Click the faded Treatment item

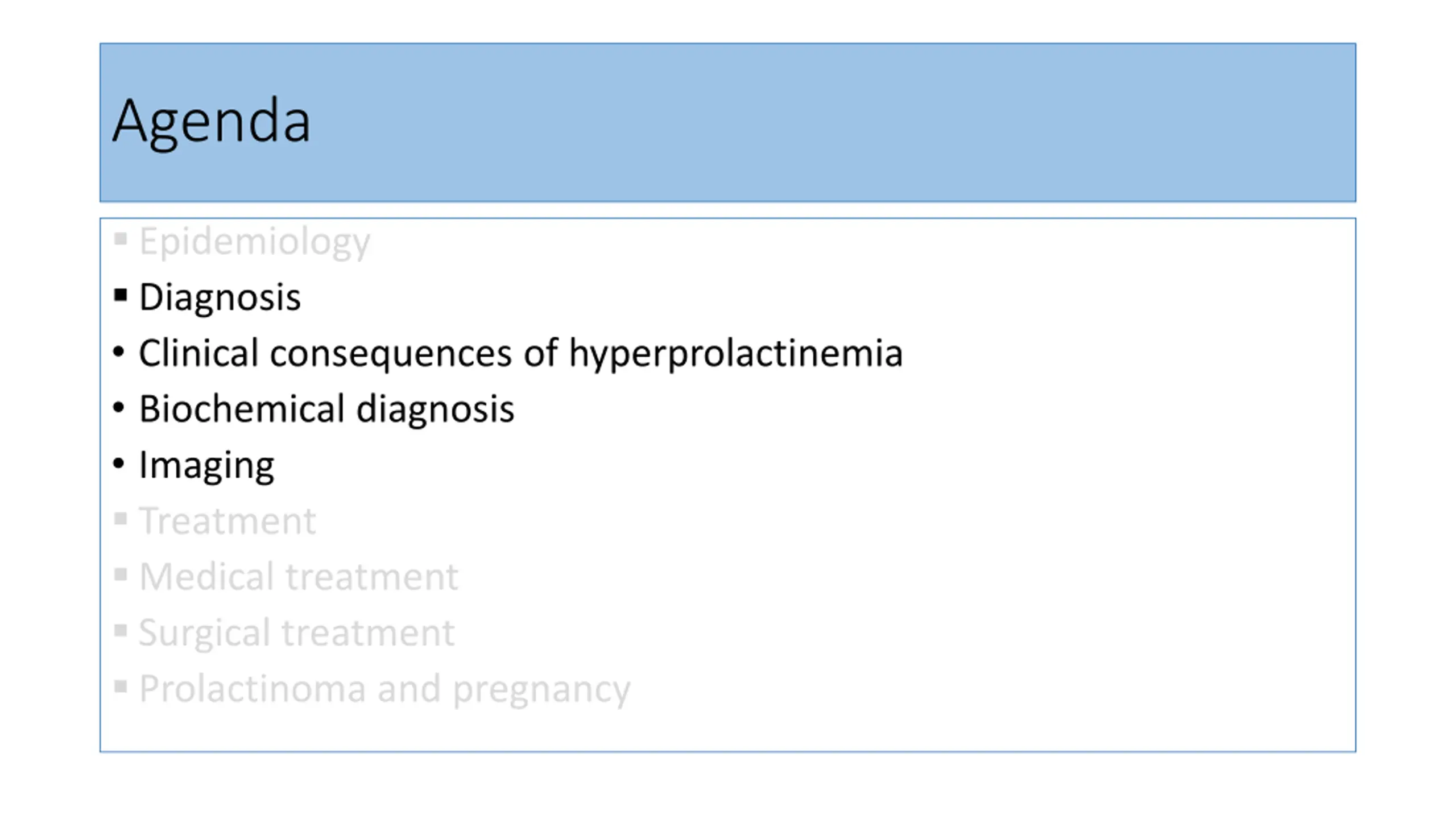[x=227, y=520]
